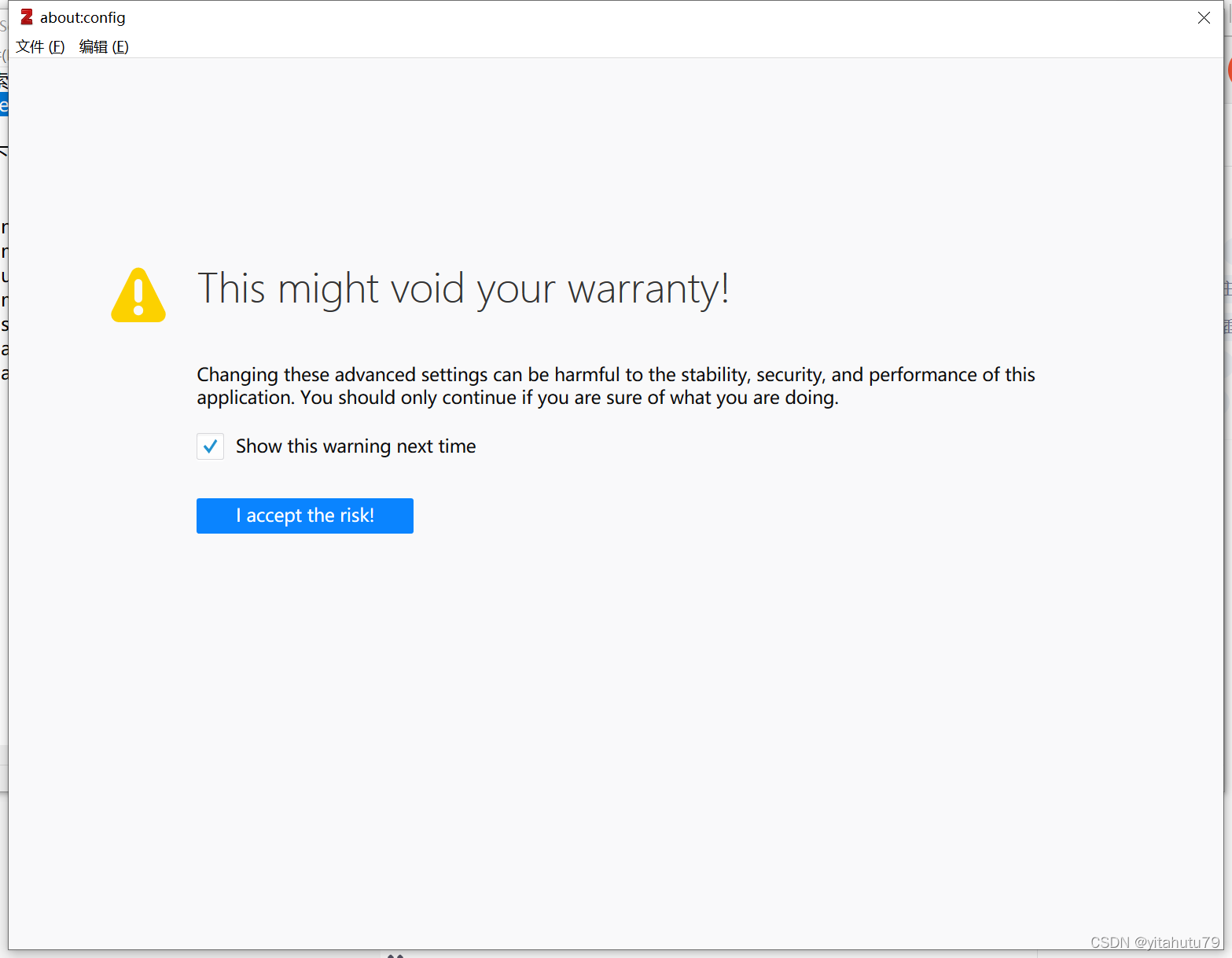Image resolution: width=1232 pixels, height=958 pixels.
Task: Click the Zotero icon in title bar
Action: [x=27, y=17]
